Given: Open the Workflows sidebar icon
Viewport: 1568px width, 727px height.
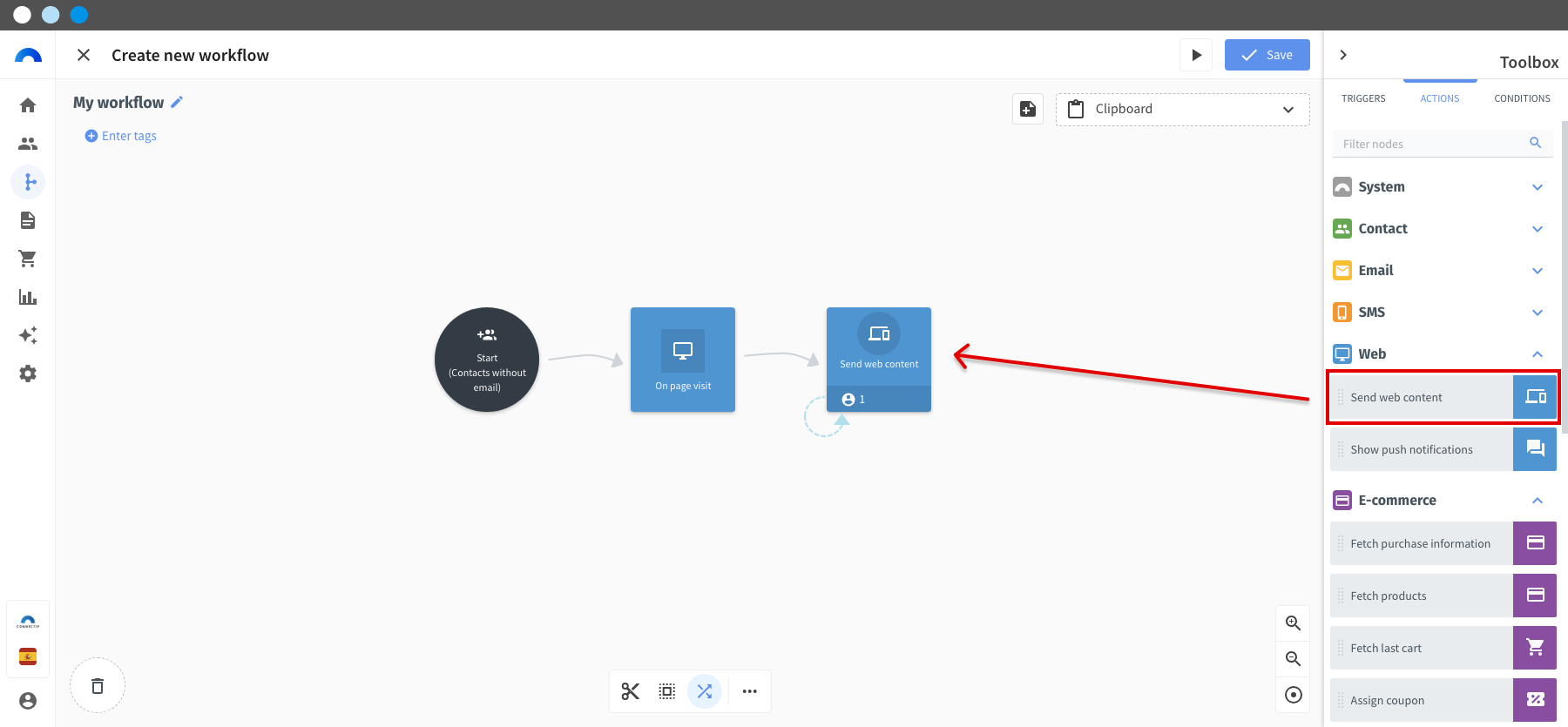Looking at the screenshot, I should point(28,182).
